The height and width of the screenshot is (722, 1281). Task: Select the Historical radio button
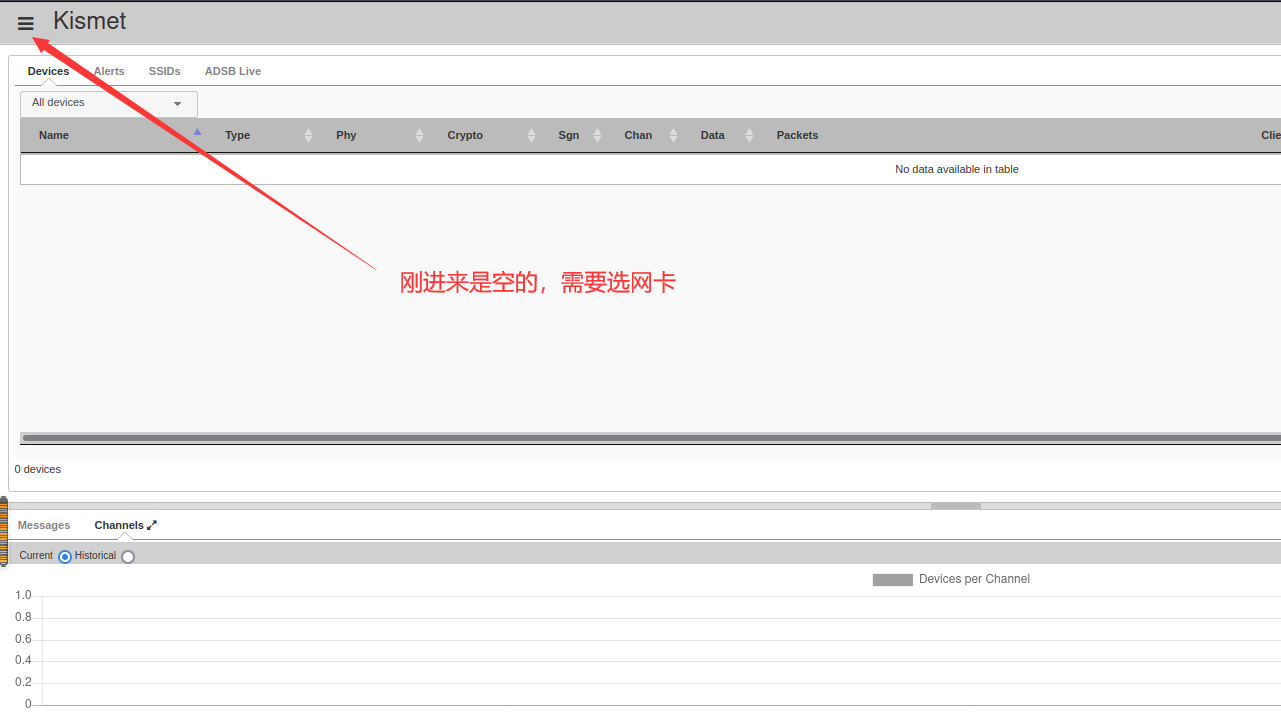pos(128,556)
